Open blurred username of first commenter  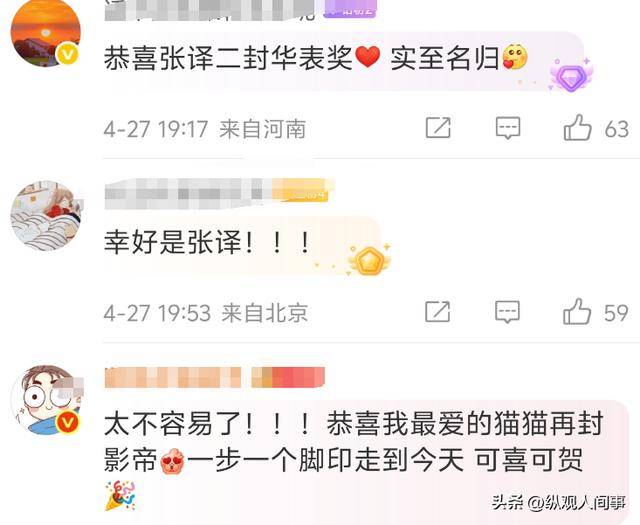[210, 10]
